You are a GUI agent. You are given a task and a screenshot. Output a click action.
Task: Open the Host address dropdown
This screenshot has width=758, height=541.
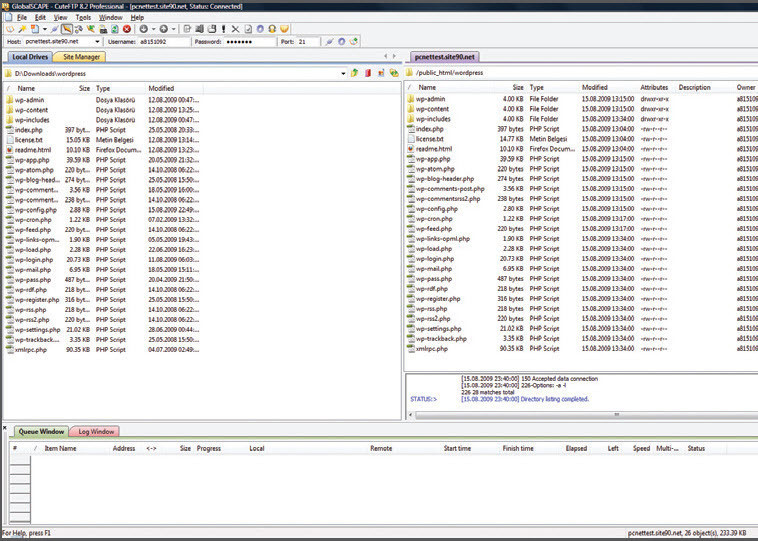(97, 42)
